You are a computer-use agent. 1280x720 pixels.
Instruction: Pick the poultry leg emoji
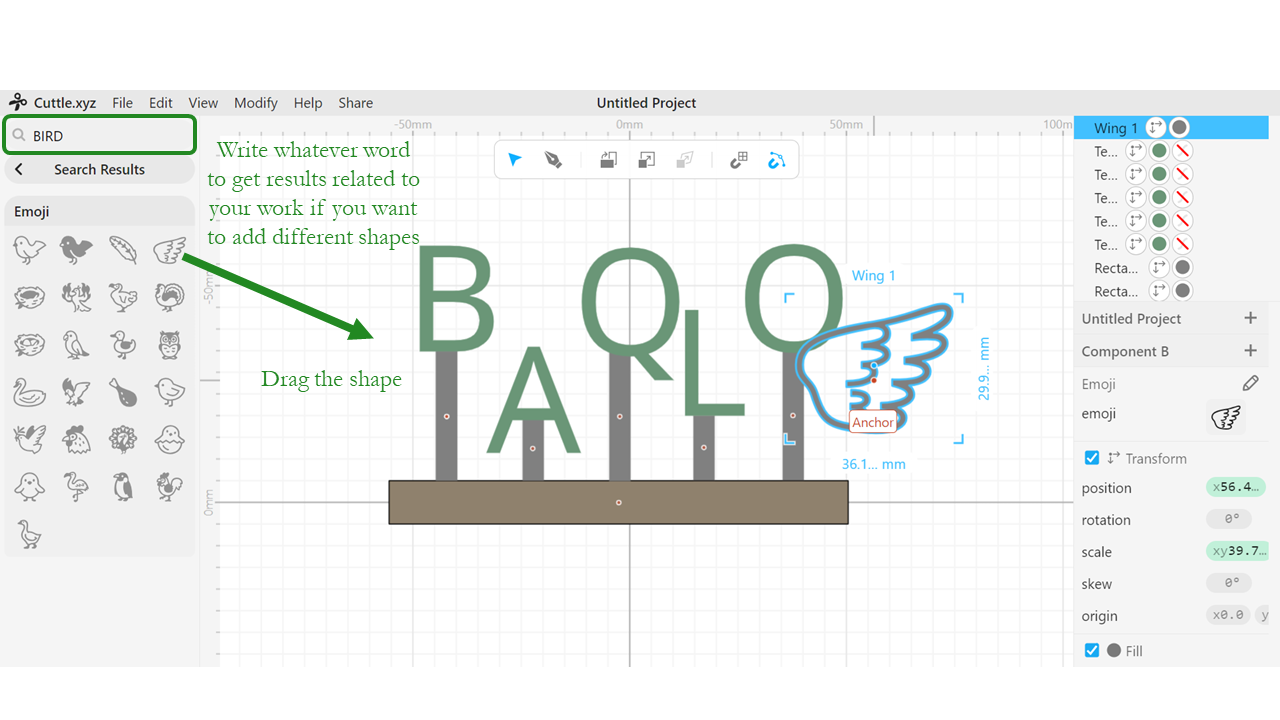coord(123,391)
